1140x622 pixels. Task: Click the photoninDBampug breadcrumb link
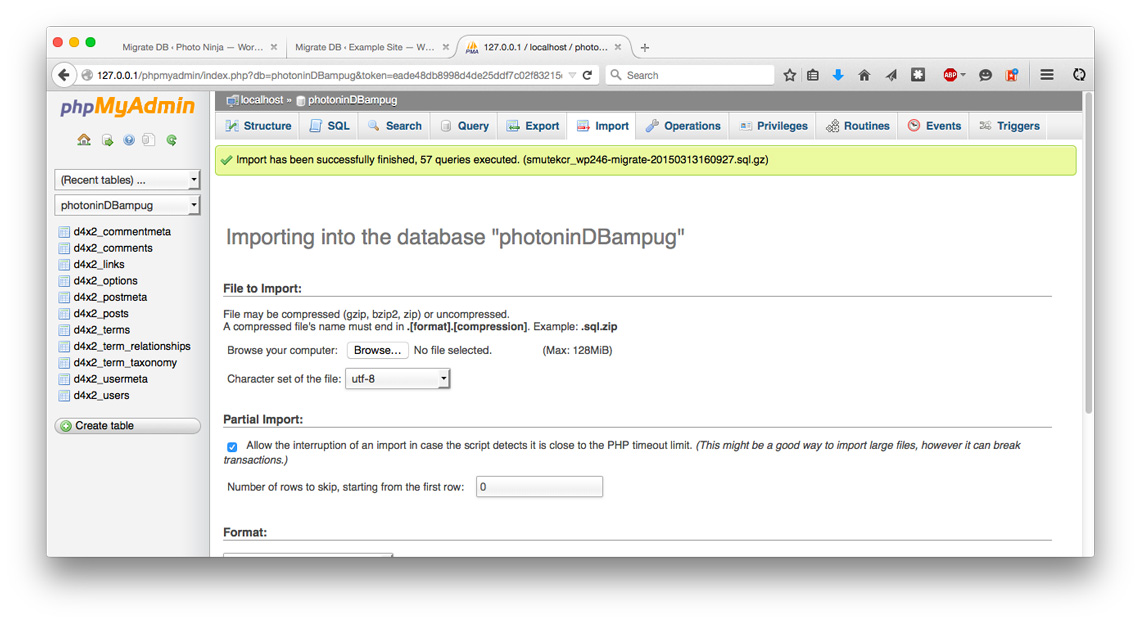point(353,100)
